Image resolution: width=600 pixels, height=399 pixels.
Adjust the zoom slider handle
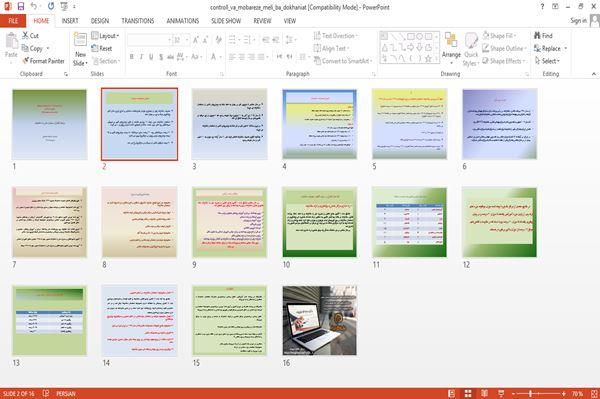click(x=530, y=393)
